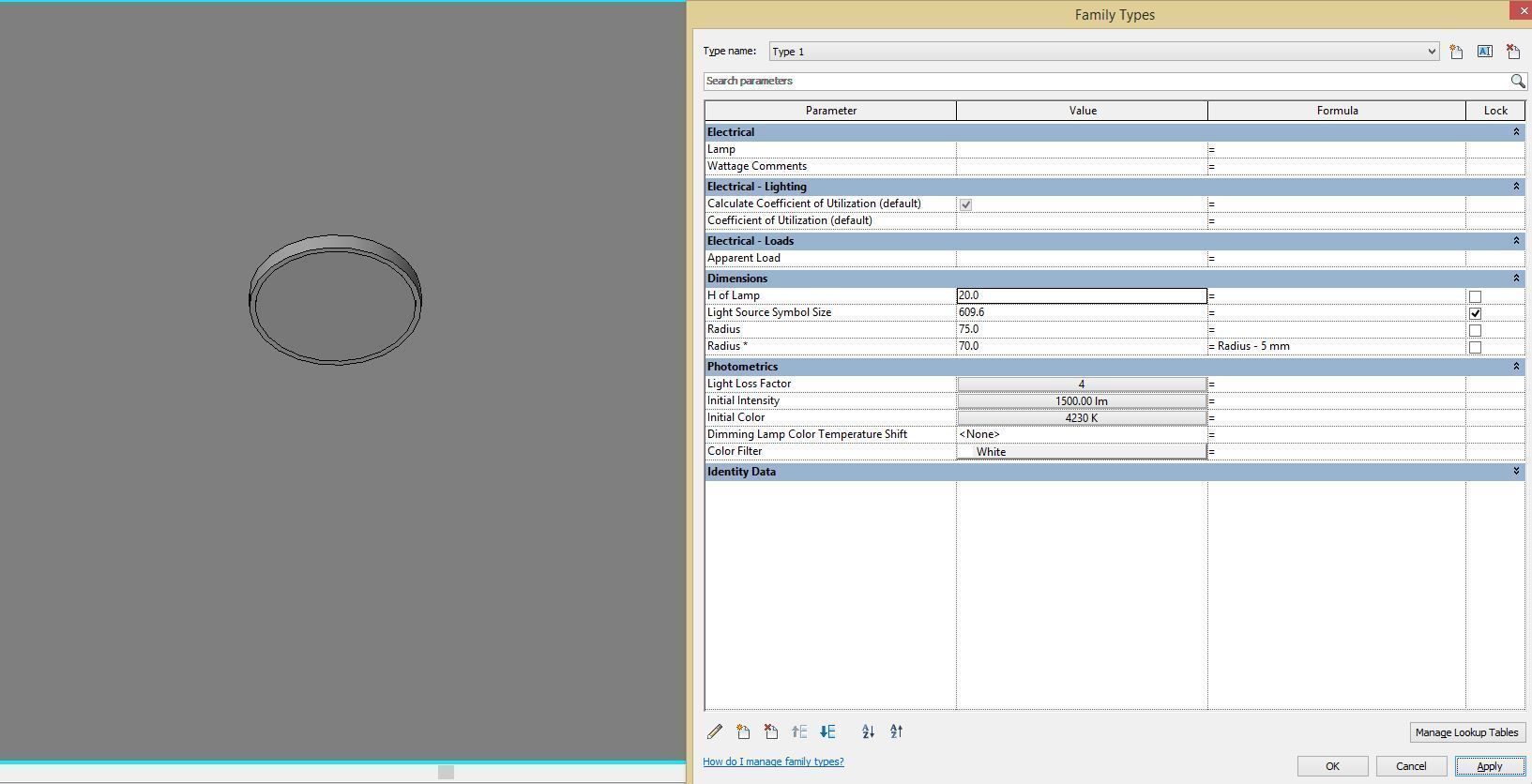Click the New Parameter icon at bottom
Viewport: 1532px width, 784px height.
(x=743, y=731)
